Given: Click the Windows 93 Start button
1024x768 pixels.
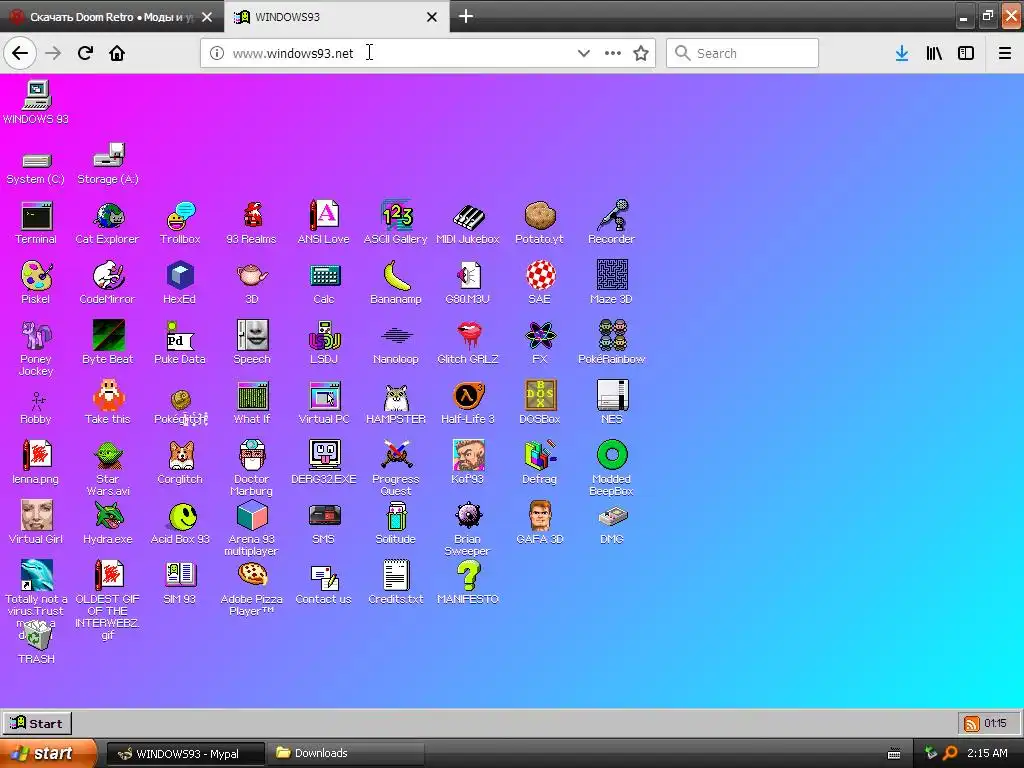Looking at the screenshot, I should click(x=37, y=724).
